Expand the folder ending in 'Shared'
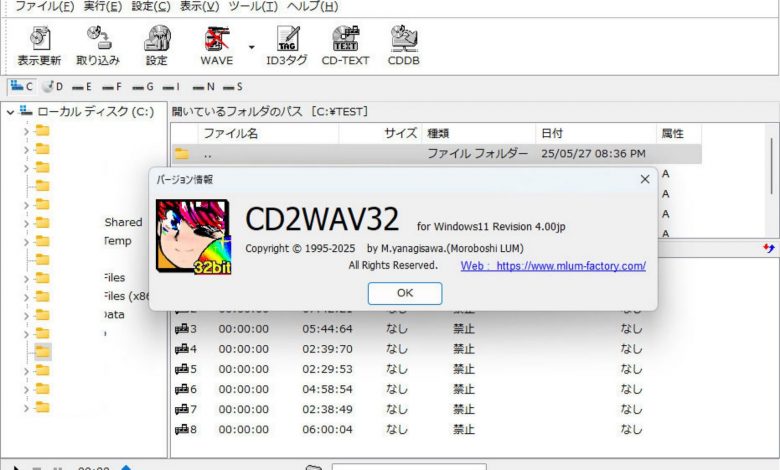The image size is (780, 470). tap(26, 224)
